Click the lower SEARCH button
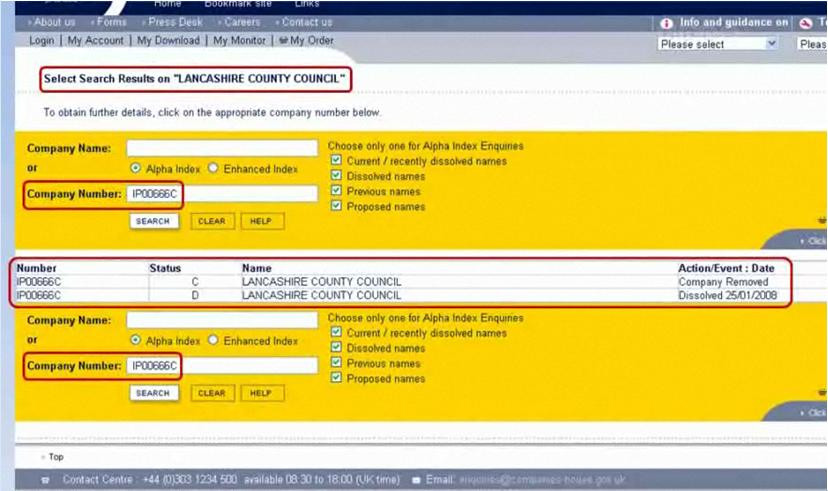 tap(153, 393)
